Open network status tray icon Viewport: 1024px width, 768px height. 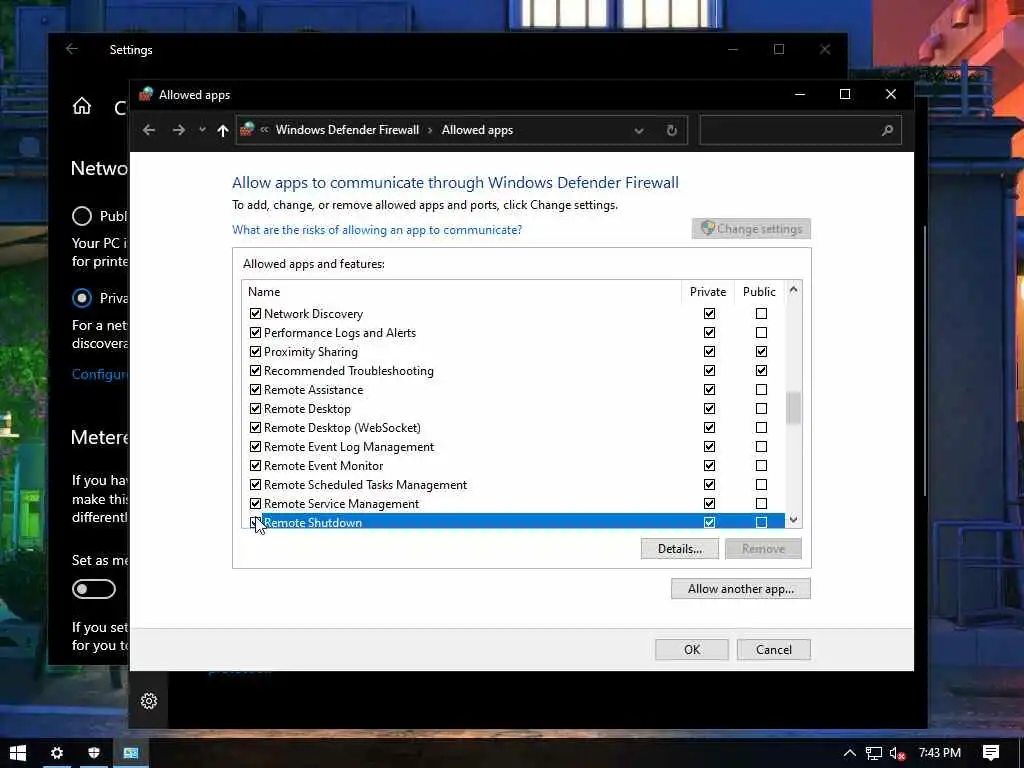pos(874,753)
